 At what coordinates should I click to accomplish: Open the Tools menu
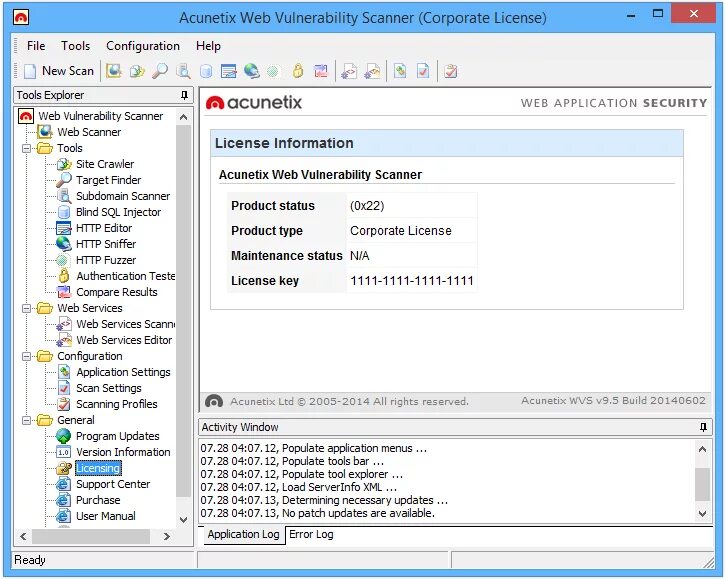tap(75, 46)
